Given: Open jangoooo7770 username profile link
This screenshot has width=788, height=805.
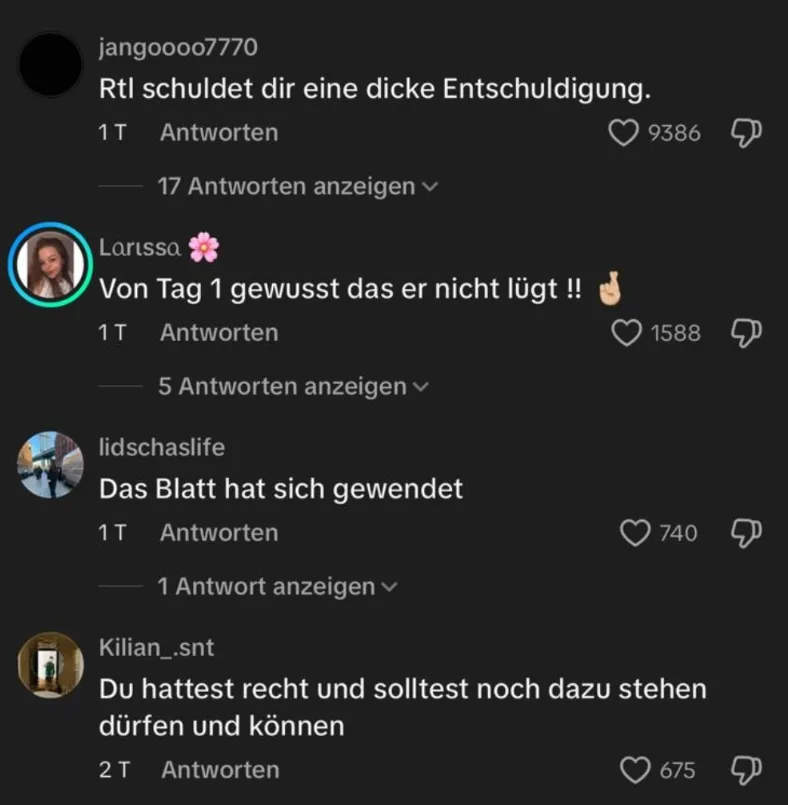Looking at the screenshot, I should 178,48.
